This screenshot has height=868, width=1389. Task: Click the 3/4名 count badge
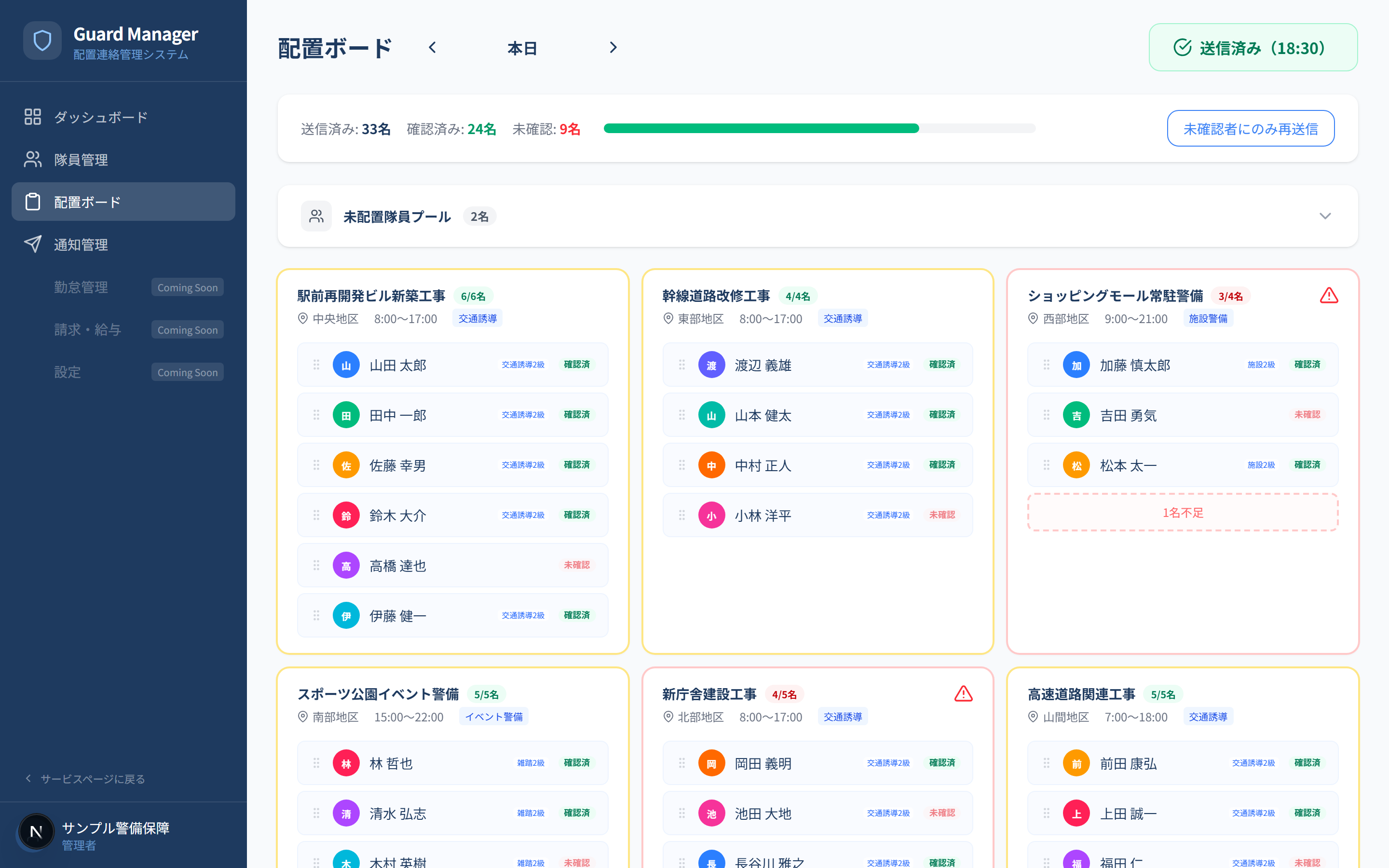click(x=1230, y=296)
